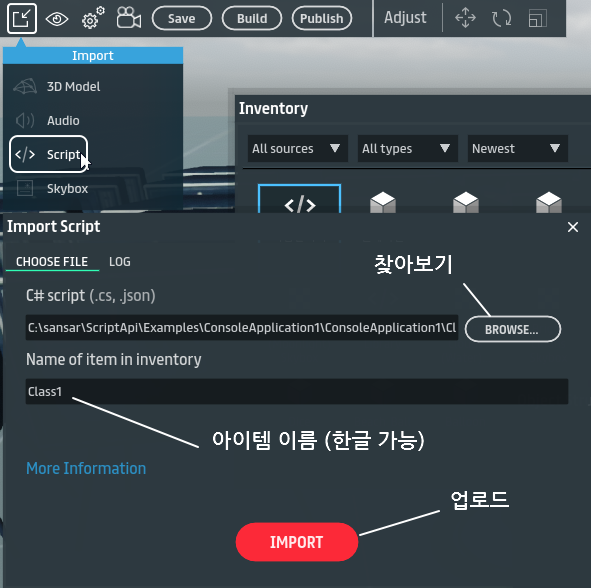This screenshot has width=591, height=588.
Task: Select the rotate gizmo icon
Action: pos(501,18)
